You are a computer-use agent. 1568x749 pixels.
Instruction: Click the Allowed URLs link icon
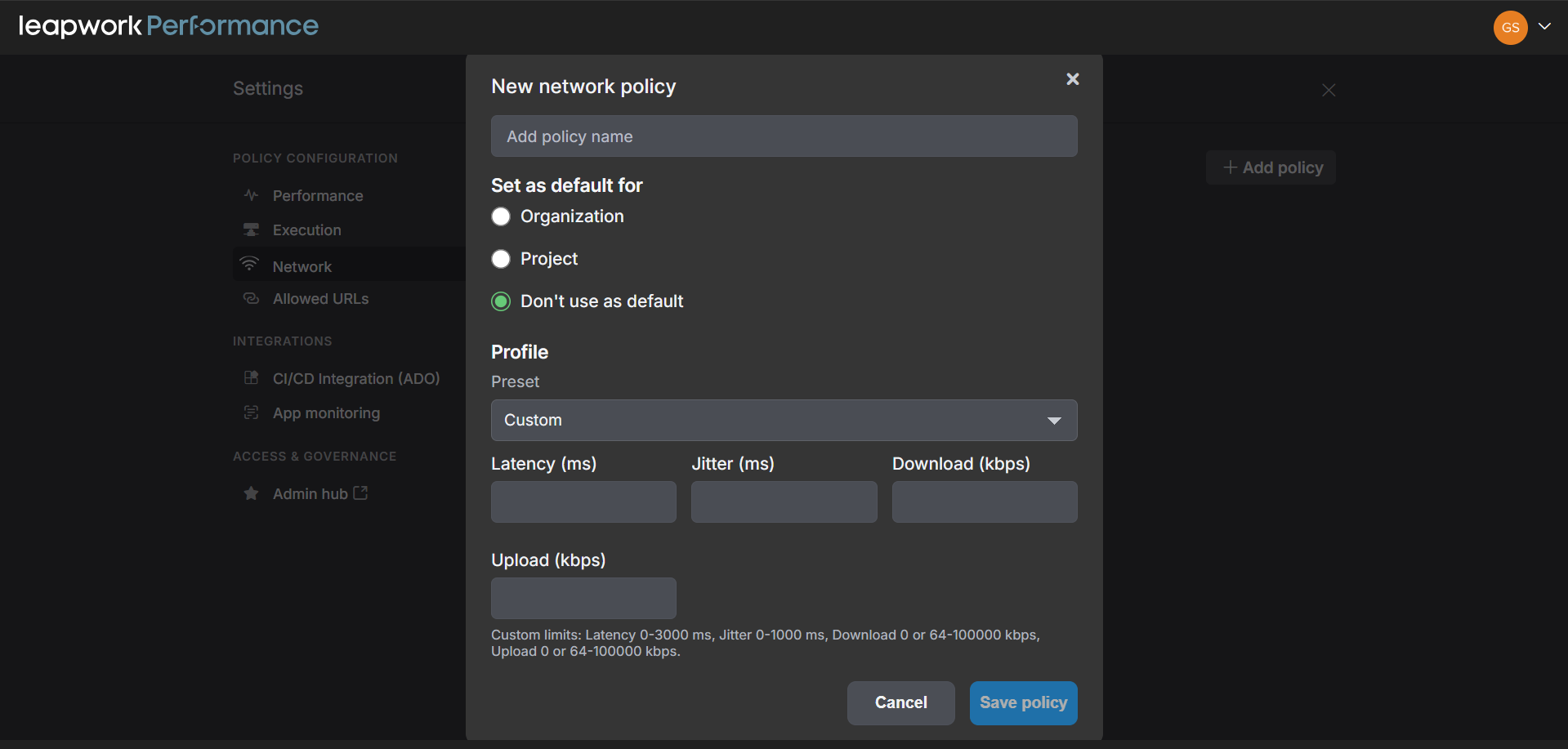pyautogui.click(x=251, y=299)
